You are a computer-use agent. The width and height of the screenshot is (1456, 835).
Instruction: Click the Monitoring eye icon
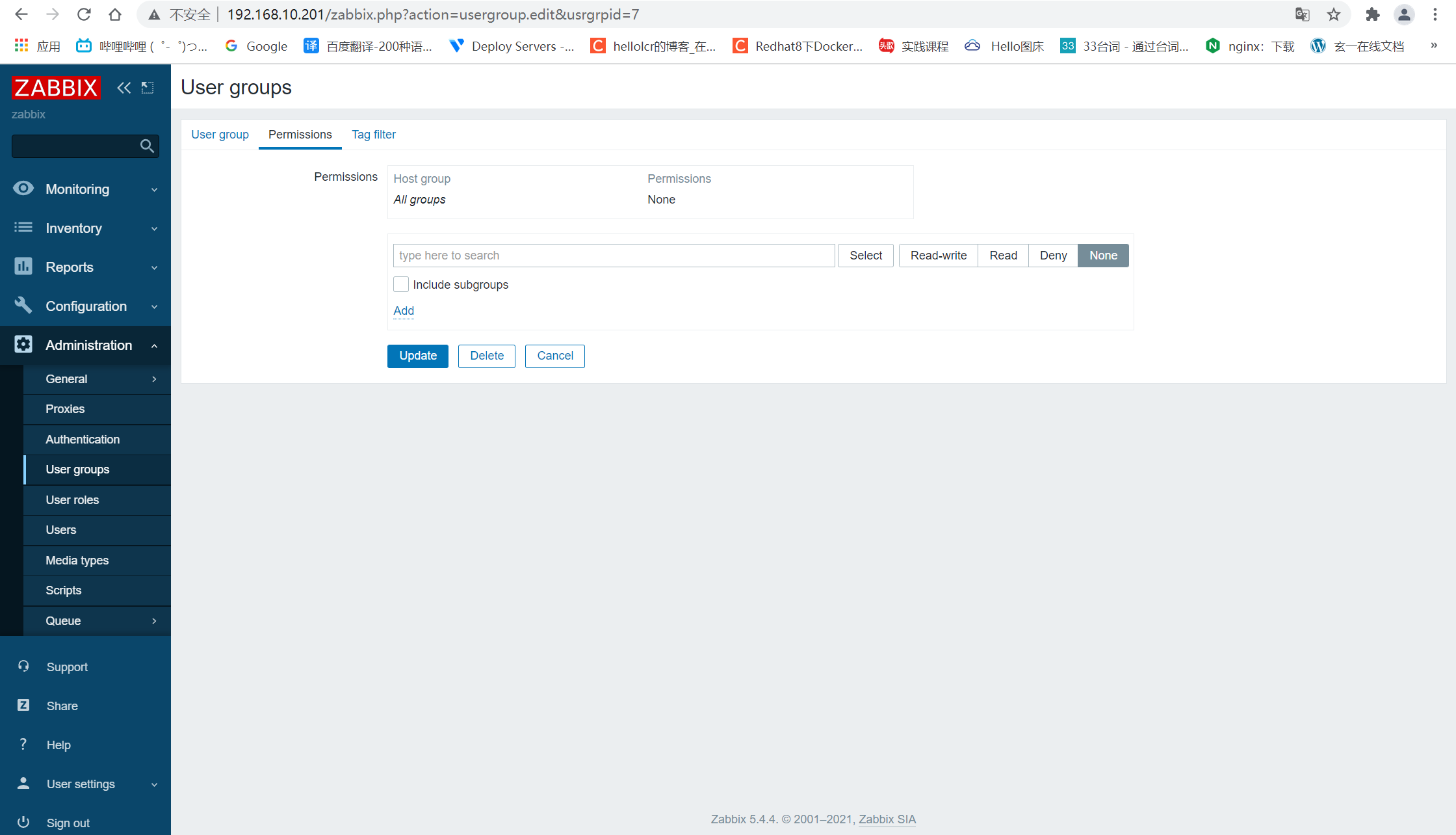point(23,189)
